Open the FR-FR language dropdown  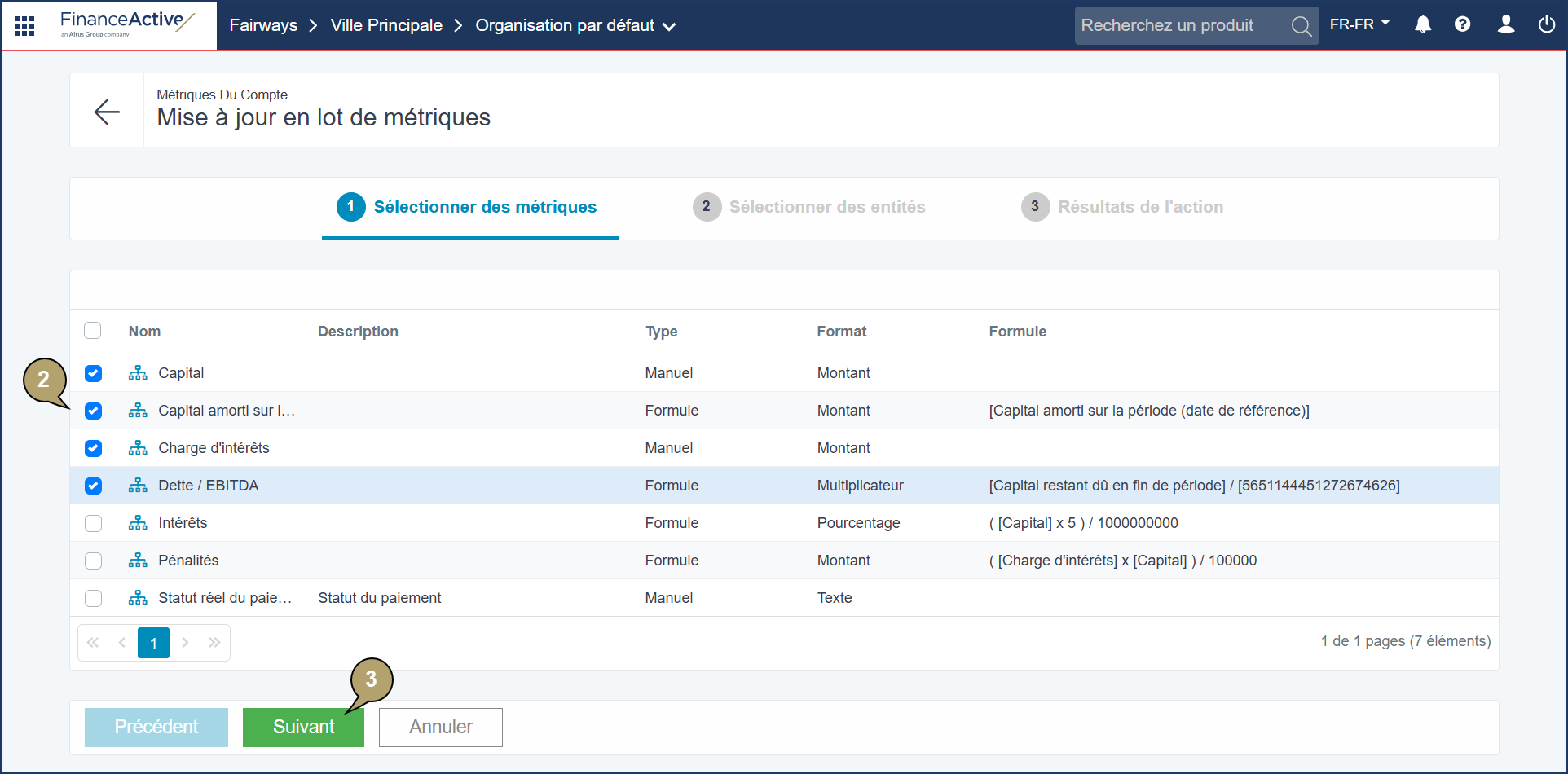pyautogui.click(x=1359, y=24)
